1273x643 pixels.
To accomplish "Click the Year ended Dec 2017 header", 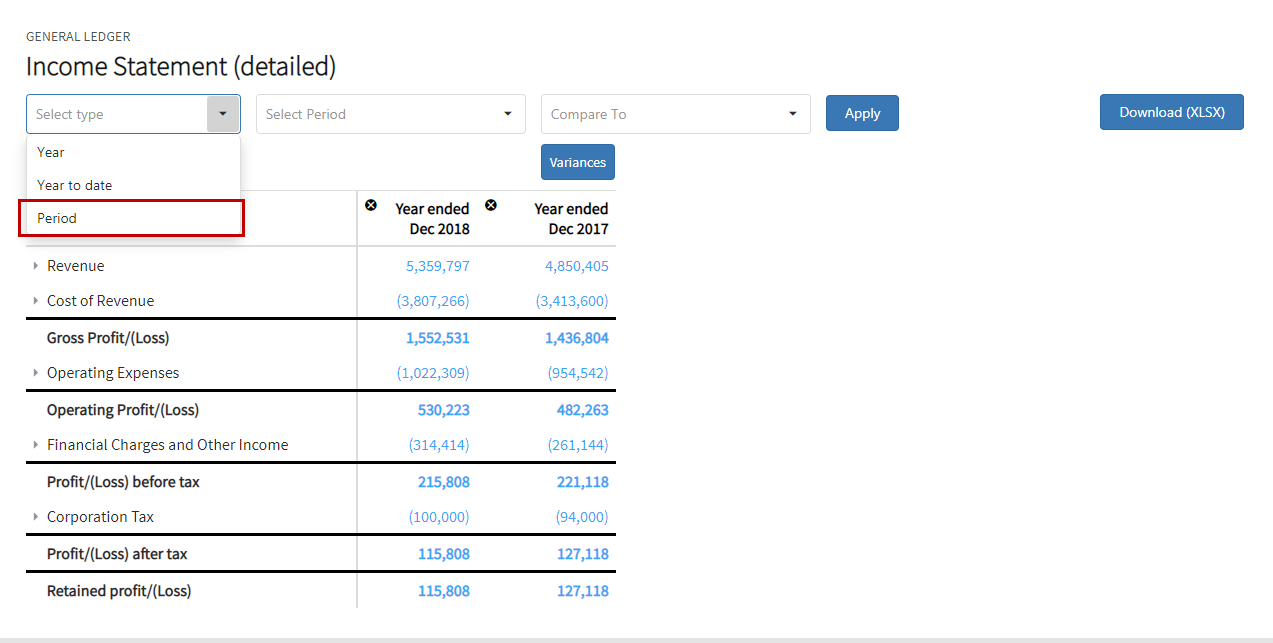I will pos(571,219).
